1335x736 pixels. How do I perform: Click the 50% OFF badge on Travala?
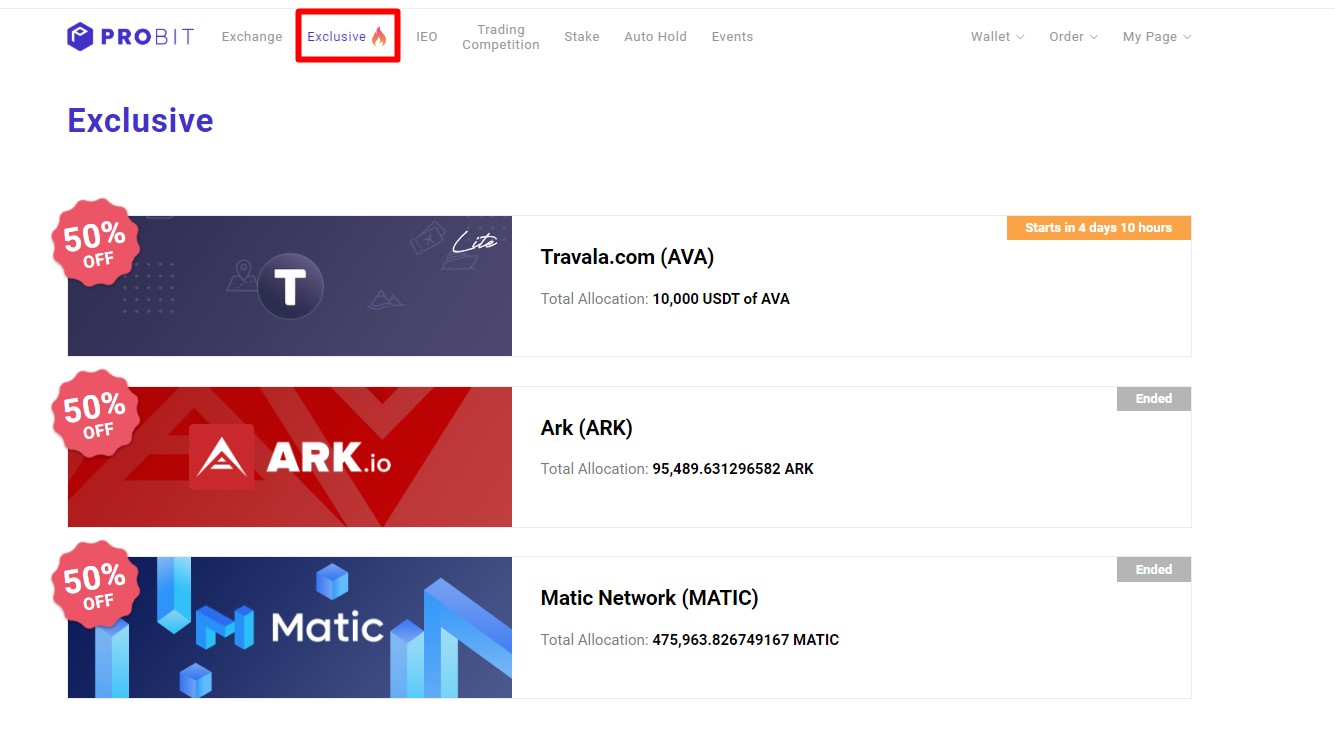[x=96, y=243]
